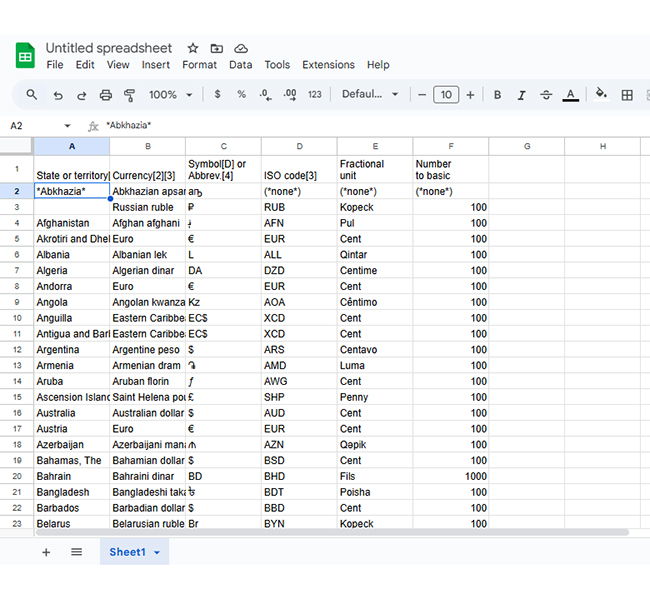Click the add new sheet plus button
Viewport: 650px width, 599px height.
[46, 552]
